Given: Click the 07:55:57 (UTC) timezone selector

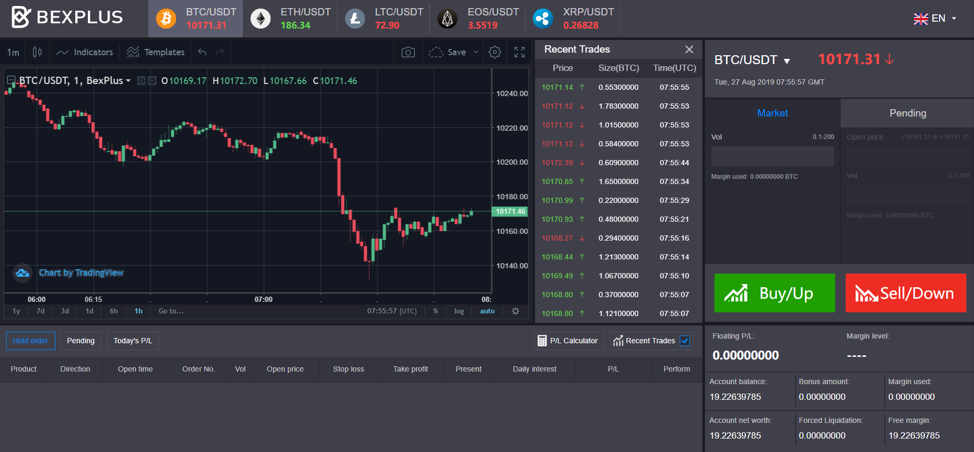Looking at the screenshot, I should [x=391, y=311].
